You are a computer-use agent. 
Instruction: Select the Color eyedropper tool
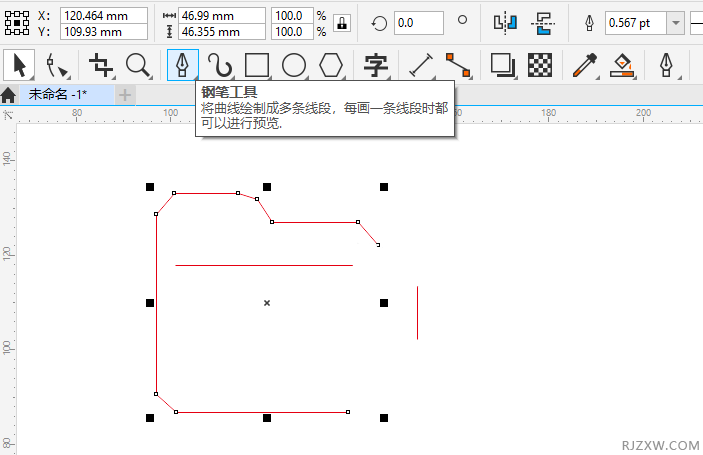(x=585, y=65)
